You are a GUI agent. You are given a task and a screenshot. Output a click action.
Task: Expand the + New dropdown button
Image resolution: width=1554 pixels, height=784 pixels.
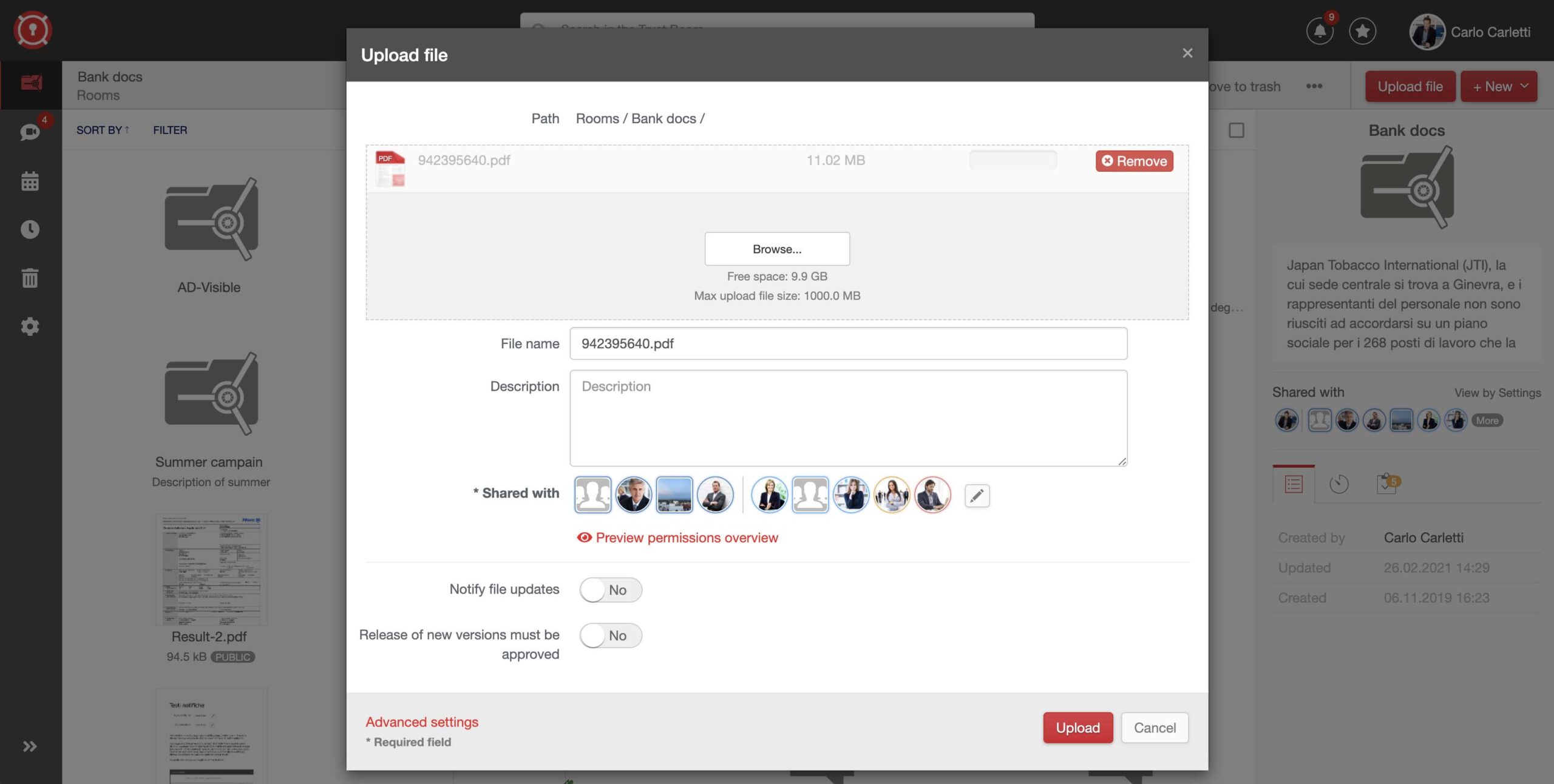[1498, 87]
